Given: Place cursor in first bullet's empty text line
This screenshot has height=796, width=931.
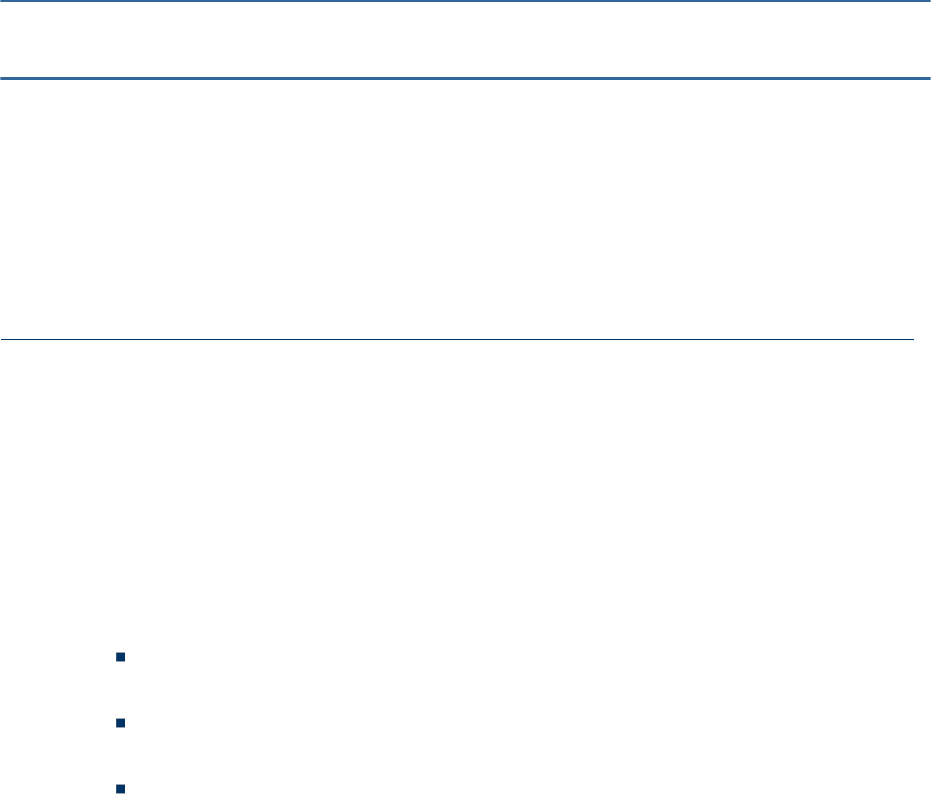Looking at the screenshot, I should click(522, 657).
